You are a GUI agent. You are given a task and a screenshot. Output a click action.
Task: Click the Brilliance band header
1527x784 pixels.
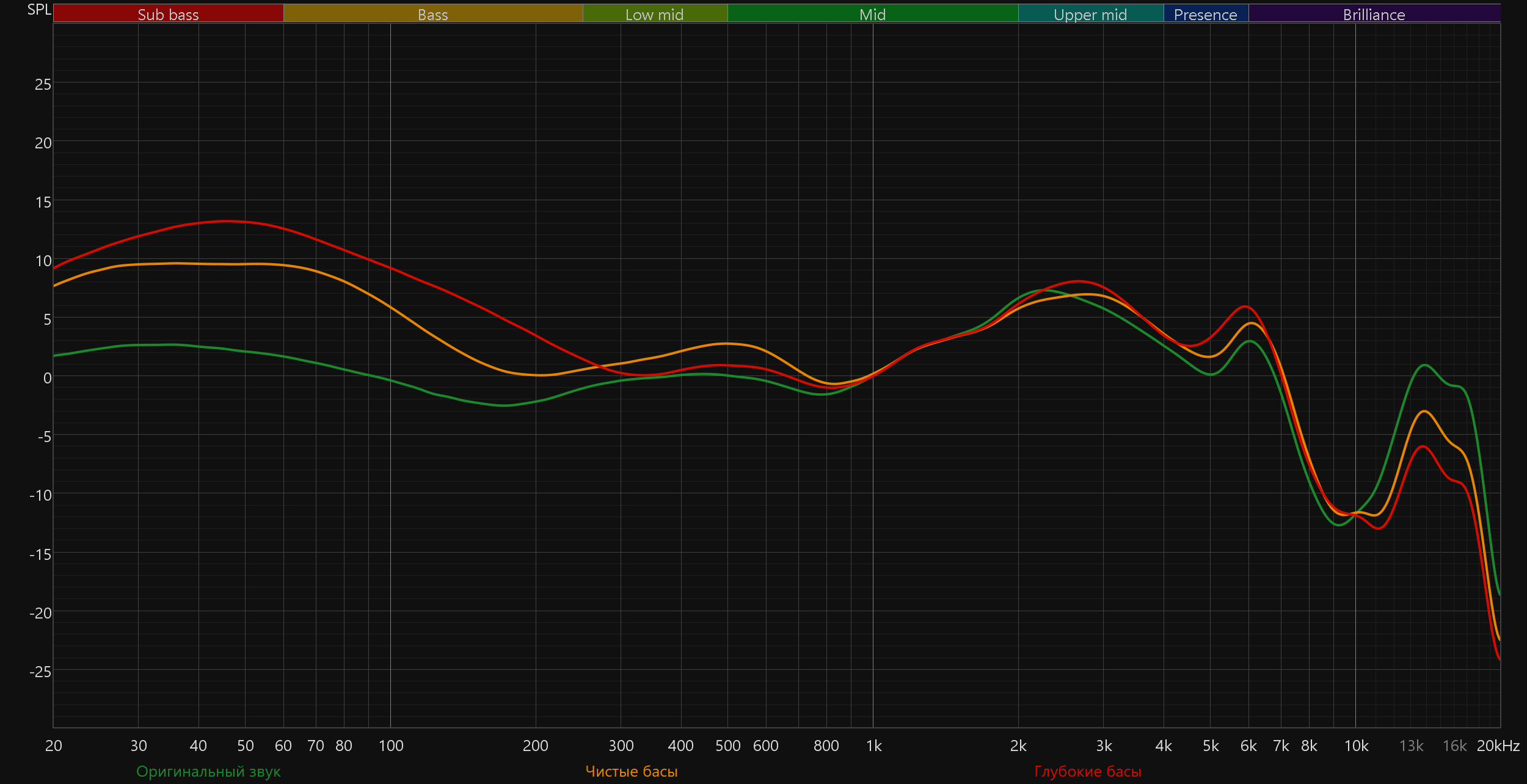tap(1374, 14)
